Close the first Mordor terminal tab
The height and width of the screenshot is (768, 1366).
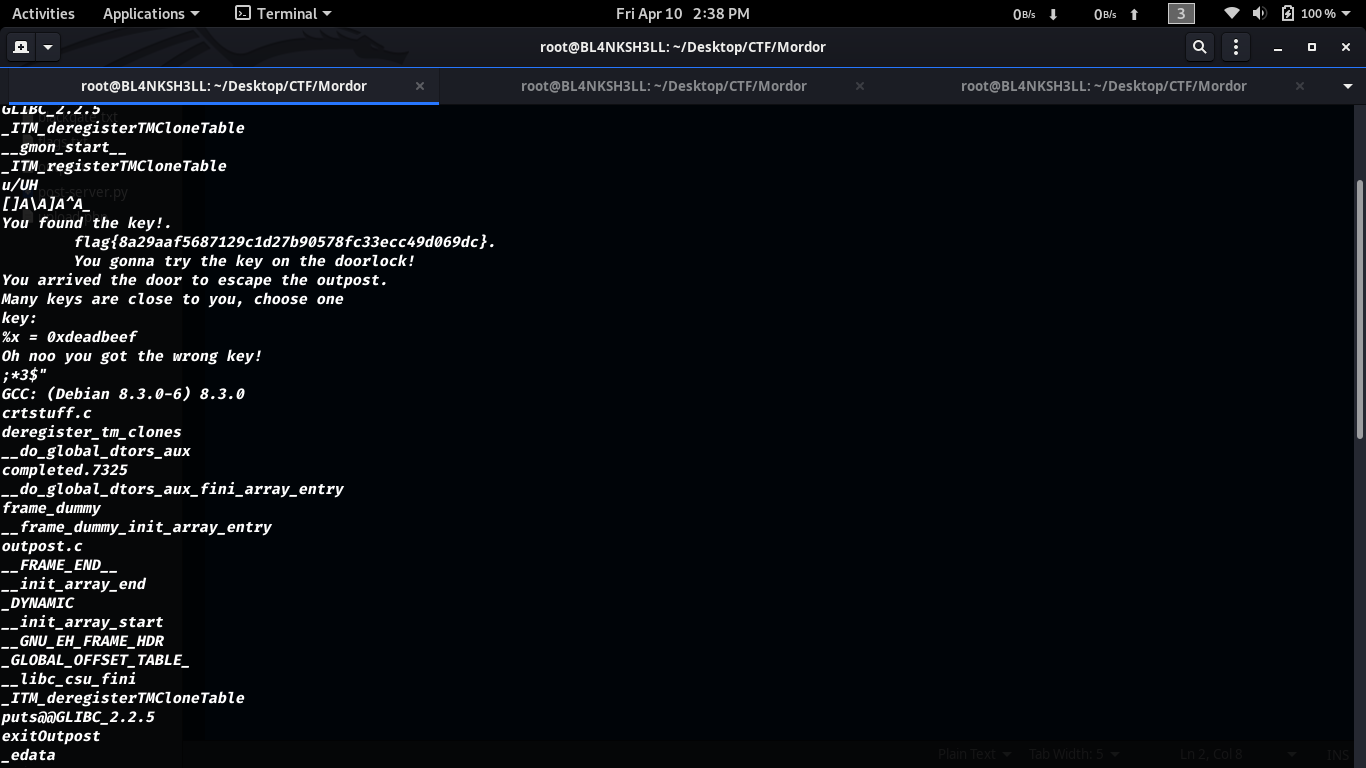[x=420, y=86]
